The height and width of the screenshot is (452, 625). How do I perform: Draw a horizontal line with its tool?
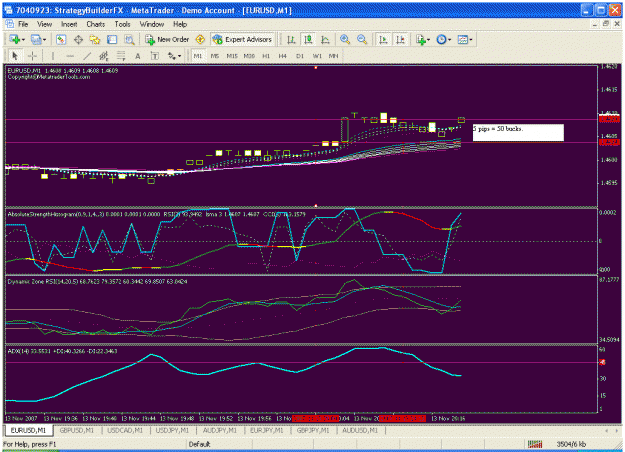click(70, 56)
